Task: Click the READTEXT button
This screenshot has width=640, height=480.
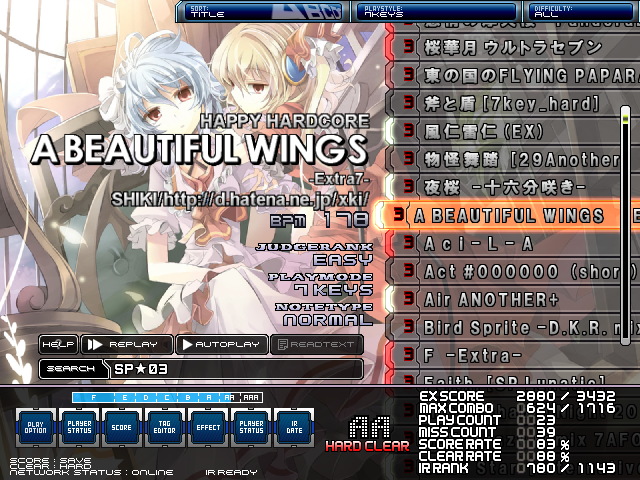Action: click(317, 344)
